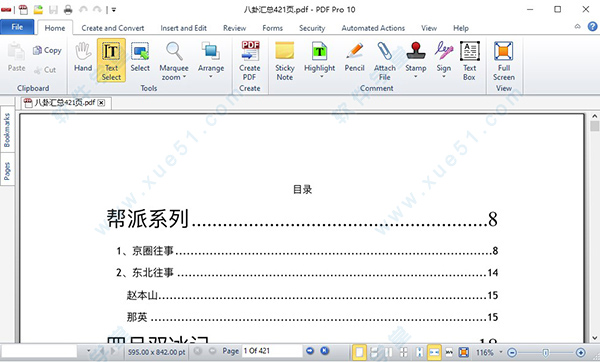
Task: Switch to Full Screen view
Action: coord(504,60)
